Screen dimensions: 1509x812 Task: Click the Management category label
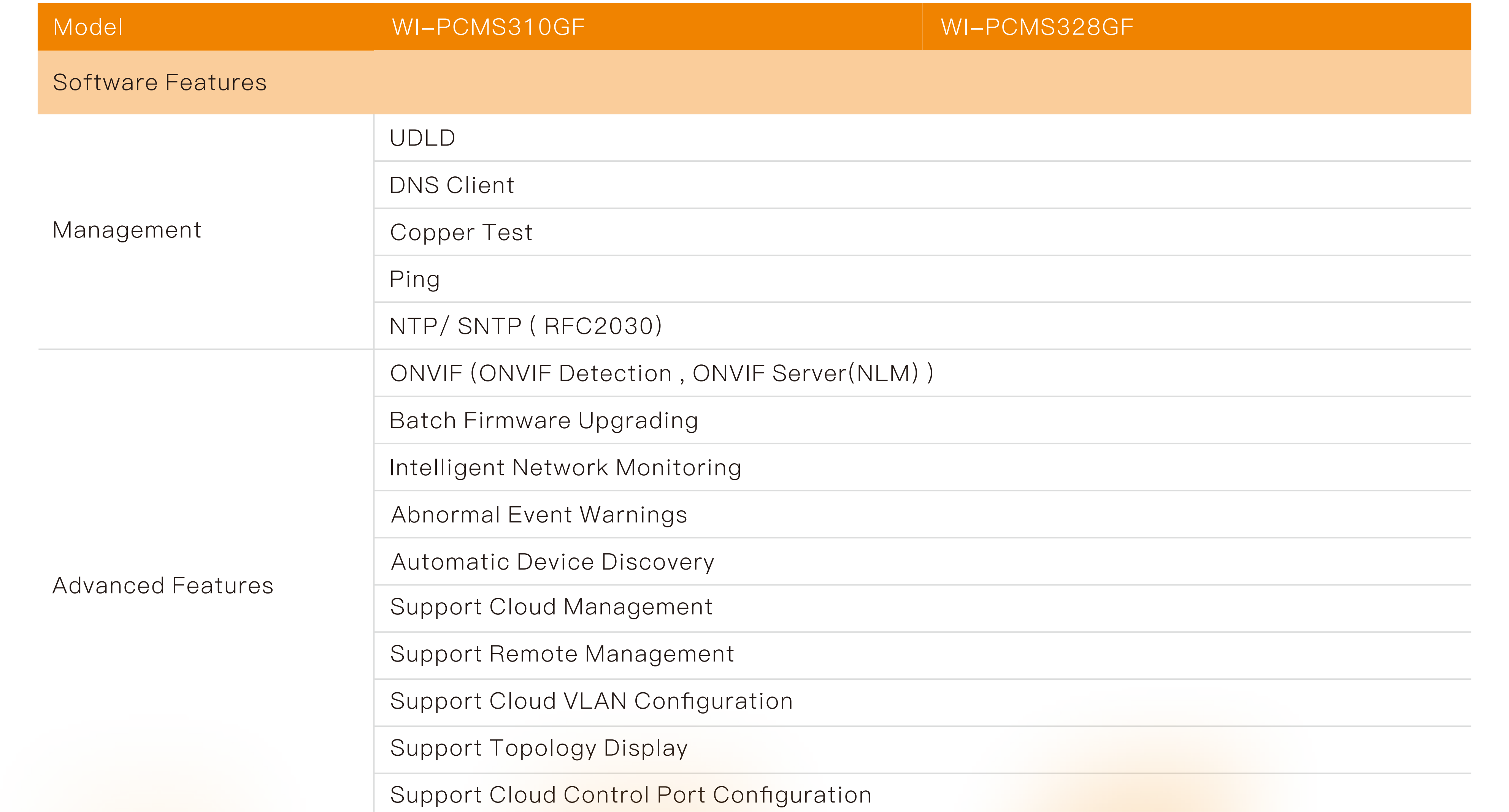[x=127, y=230]
